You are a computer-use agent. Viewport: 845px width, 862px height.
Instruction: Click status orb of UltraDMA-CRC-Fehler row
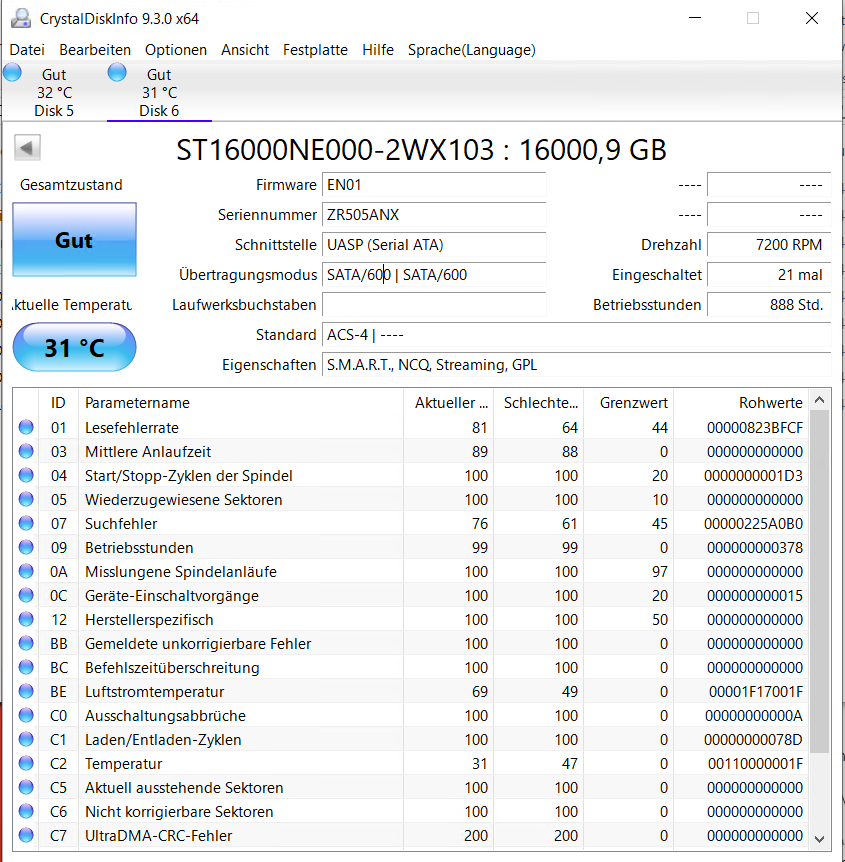point(26,835)
